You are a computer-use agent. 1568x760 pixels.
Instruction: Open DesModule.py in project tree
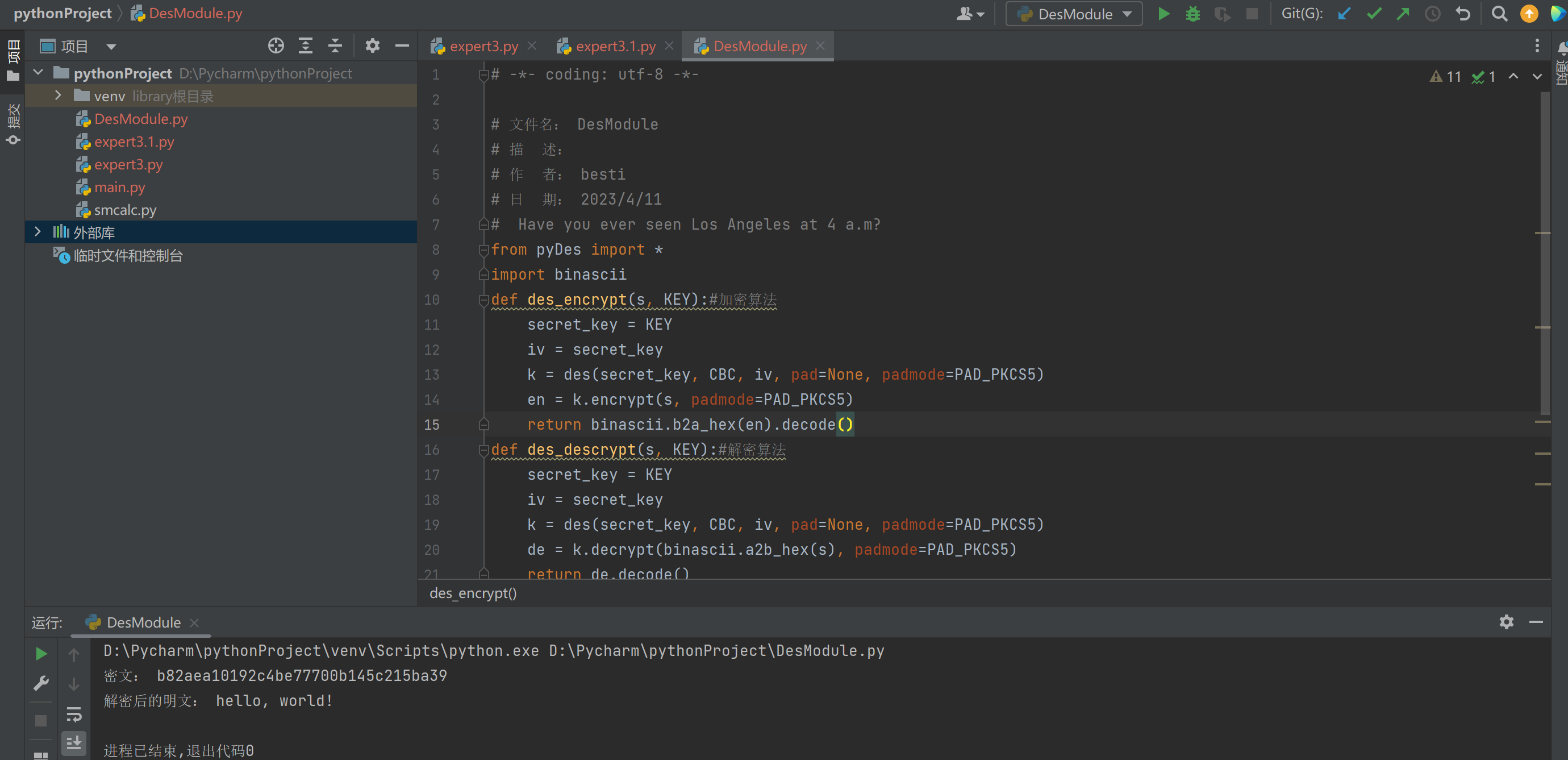(x=141, y=119)
